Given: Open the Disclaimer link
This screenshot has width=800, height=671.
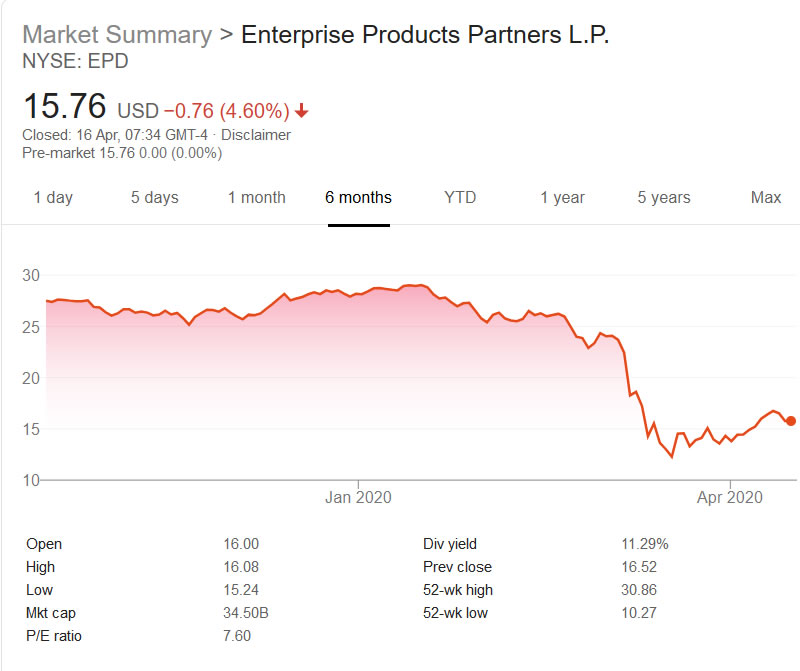Looking at the screenshot, I should [256, 135].
